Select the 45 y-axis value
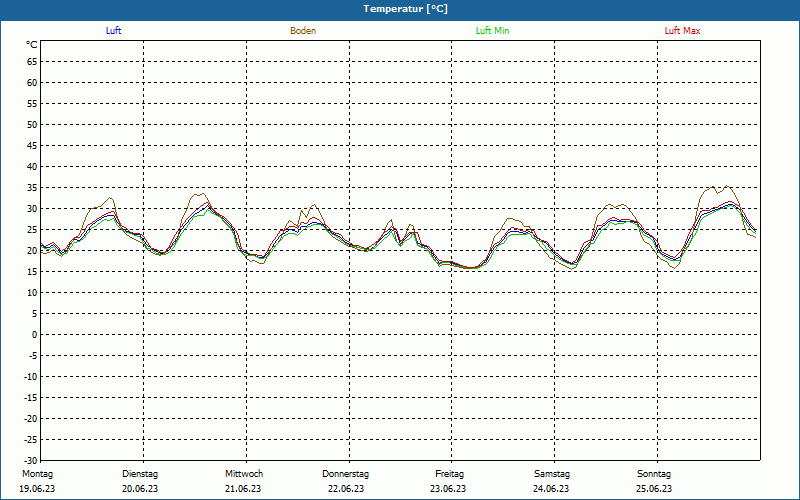Image resolution: width=800 pixels, height=500 pixels. pos(32,146)
